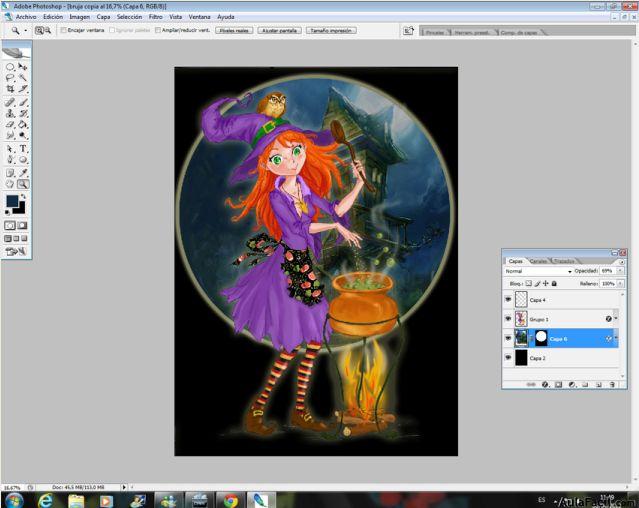The image size is (639, 508).
Task: Select the Path Selection tool
Action: pyautogui.click(x=10, y=149)
